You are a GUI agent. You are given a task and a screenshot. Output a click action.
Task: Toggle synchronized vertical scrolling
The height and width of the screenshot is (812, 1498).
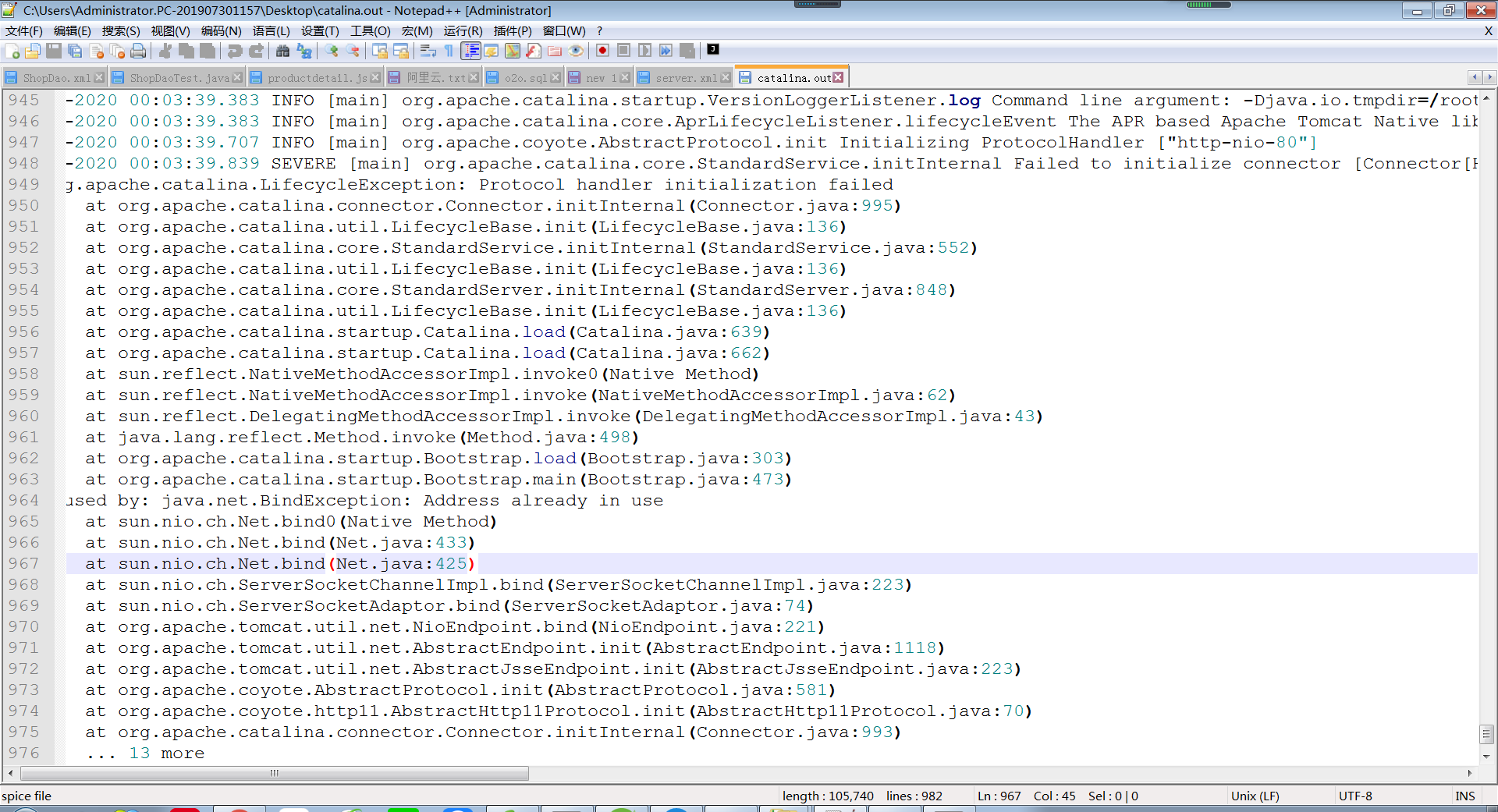[x=380, y=51]
